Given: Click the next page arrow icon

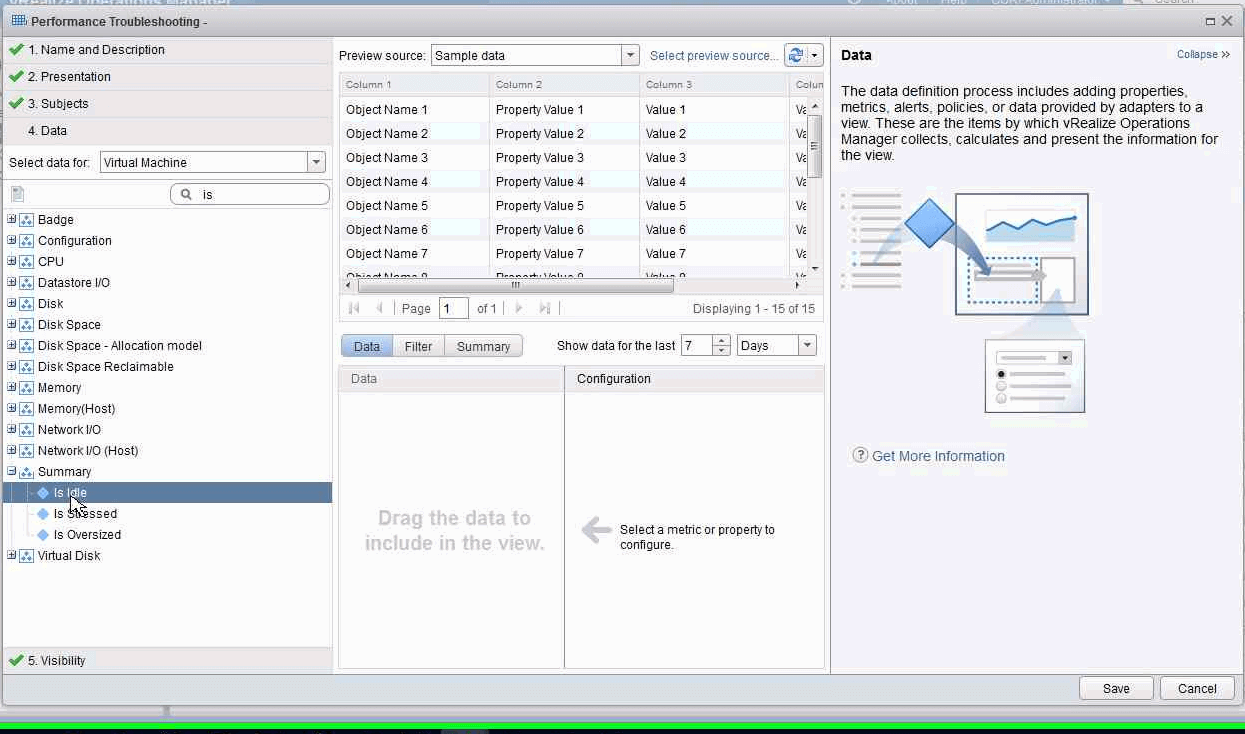Looking at the screenshot, I should [519, 309].
